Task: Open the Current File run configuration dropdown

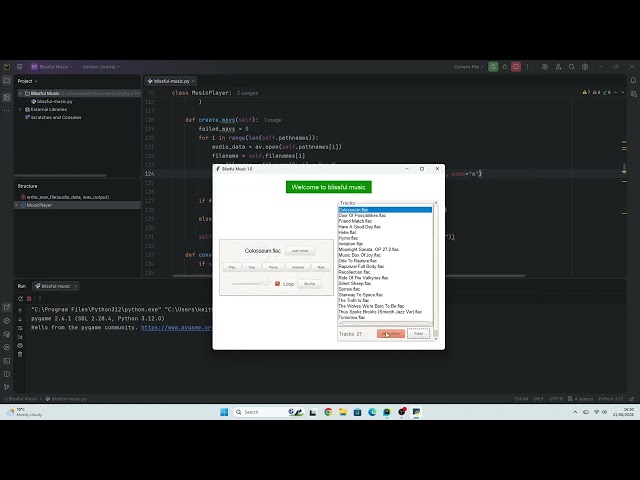Action: [469, 67]
